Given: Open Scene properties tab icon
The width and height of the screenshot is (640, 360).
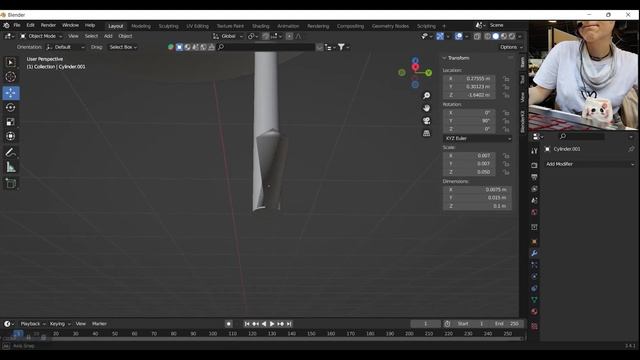Looking at the screenshot, I should [534, 200].
